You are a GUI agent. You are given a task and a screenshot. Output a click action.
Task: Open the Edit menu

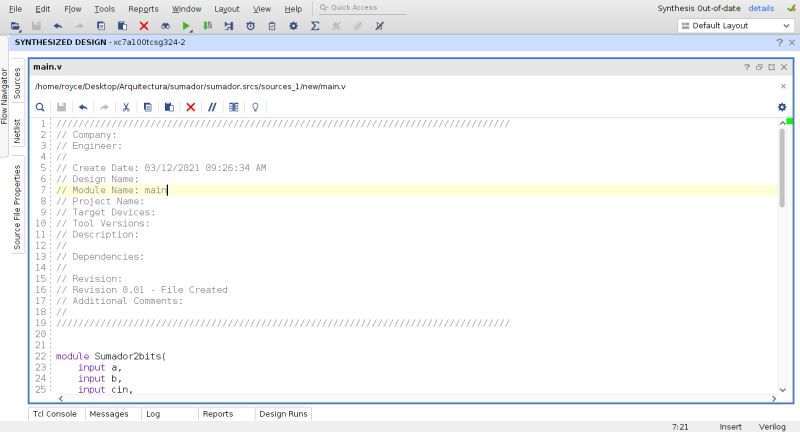[x=42, y=9]
